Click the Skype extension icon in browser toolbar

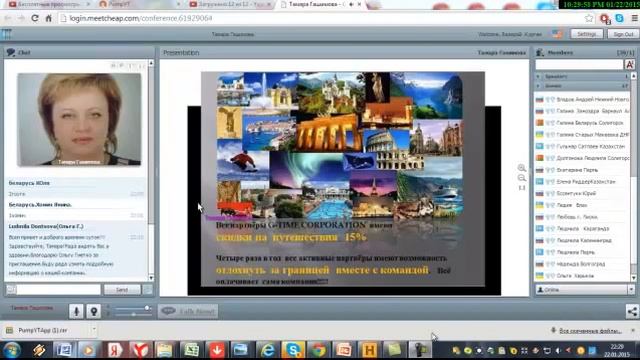click(620, 18)
